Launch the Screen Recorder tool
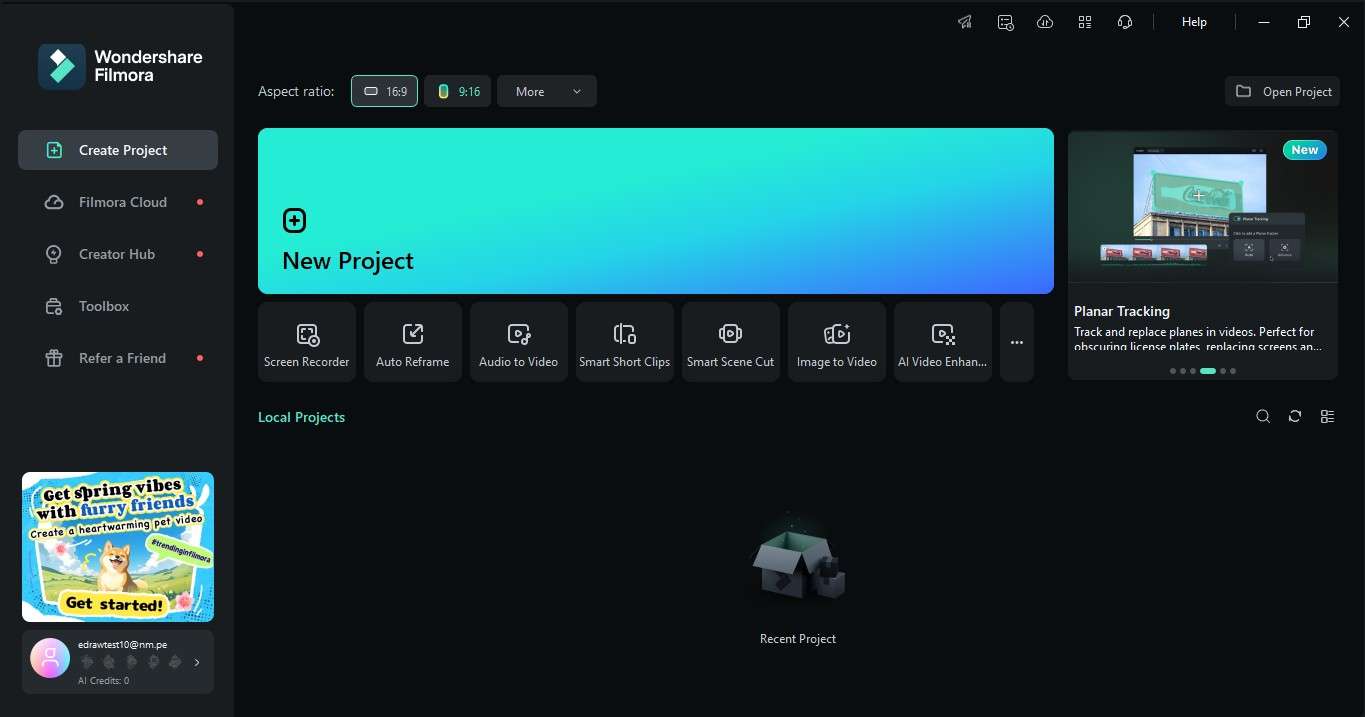This screenshot has width=1365, height=717. tap(307, 342)
